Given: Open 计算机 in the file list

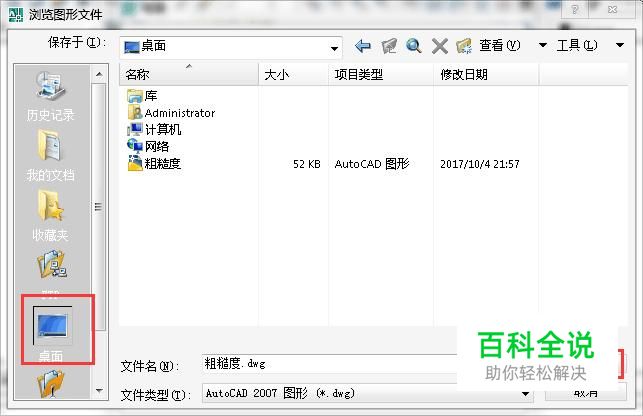Looking at the screenshot, I should click(x=154, y=130).
